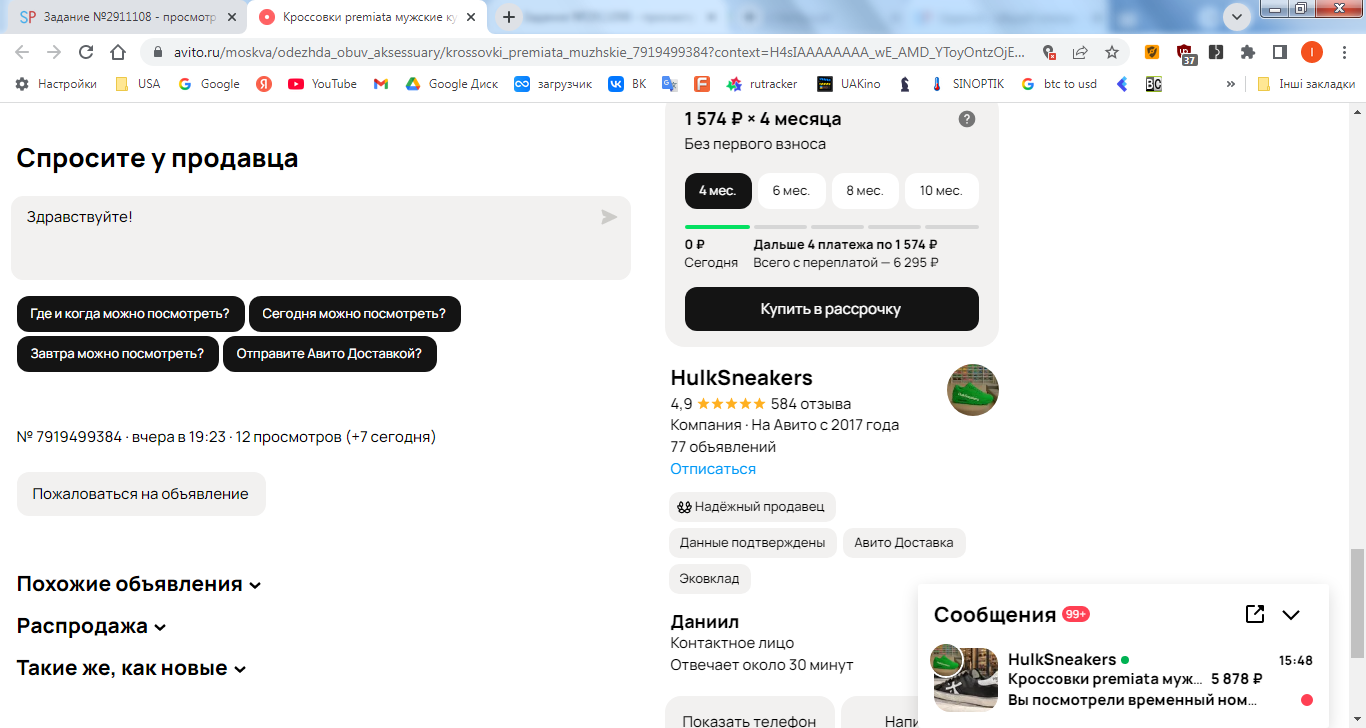Image resolution: width=1366 pixels, height=728 pixels.
Task: Click Купить в рассрочку button
Action: click(832, 309)
